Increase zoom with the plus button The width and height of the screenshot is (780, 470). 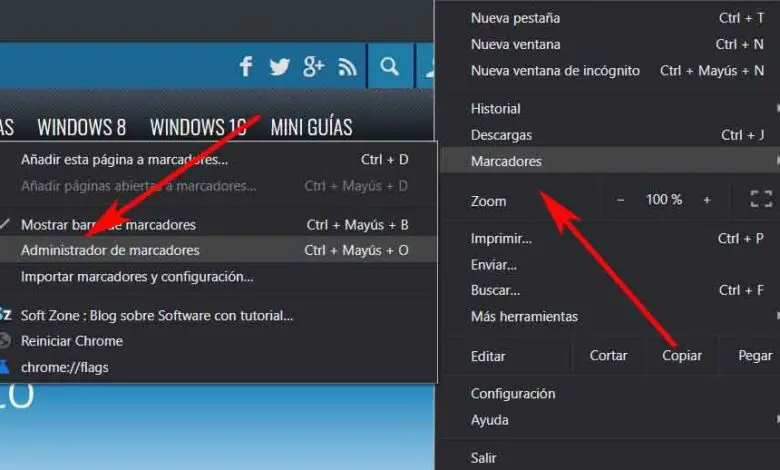(x=706, y=200)
